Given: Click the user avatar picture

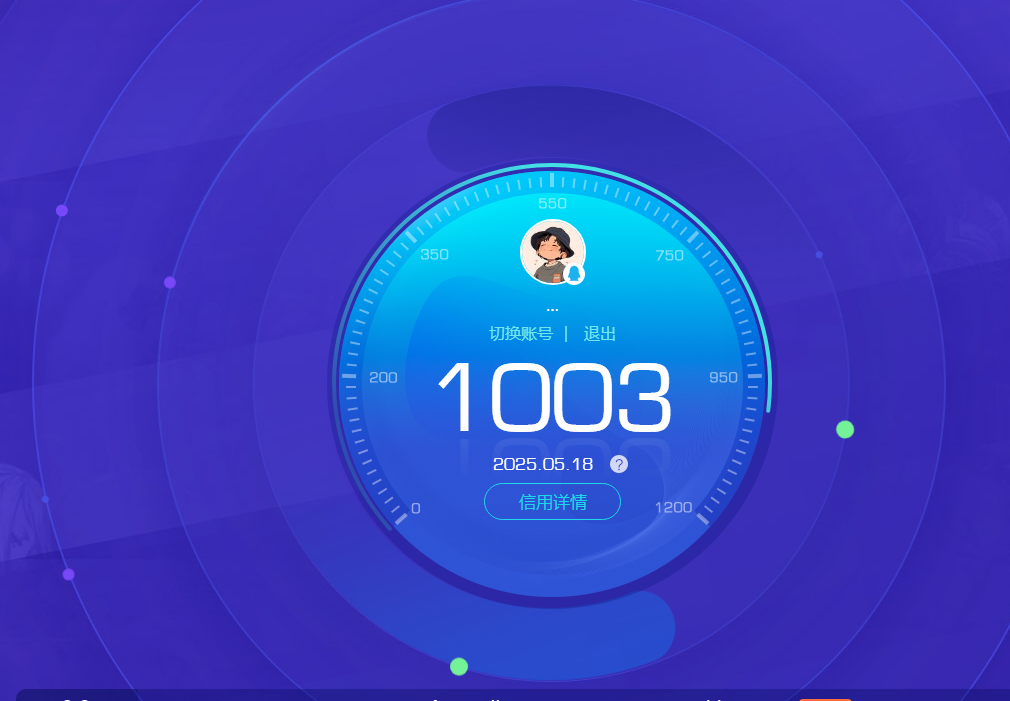Looking at the screenshot, I should (553, 252).
